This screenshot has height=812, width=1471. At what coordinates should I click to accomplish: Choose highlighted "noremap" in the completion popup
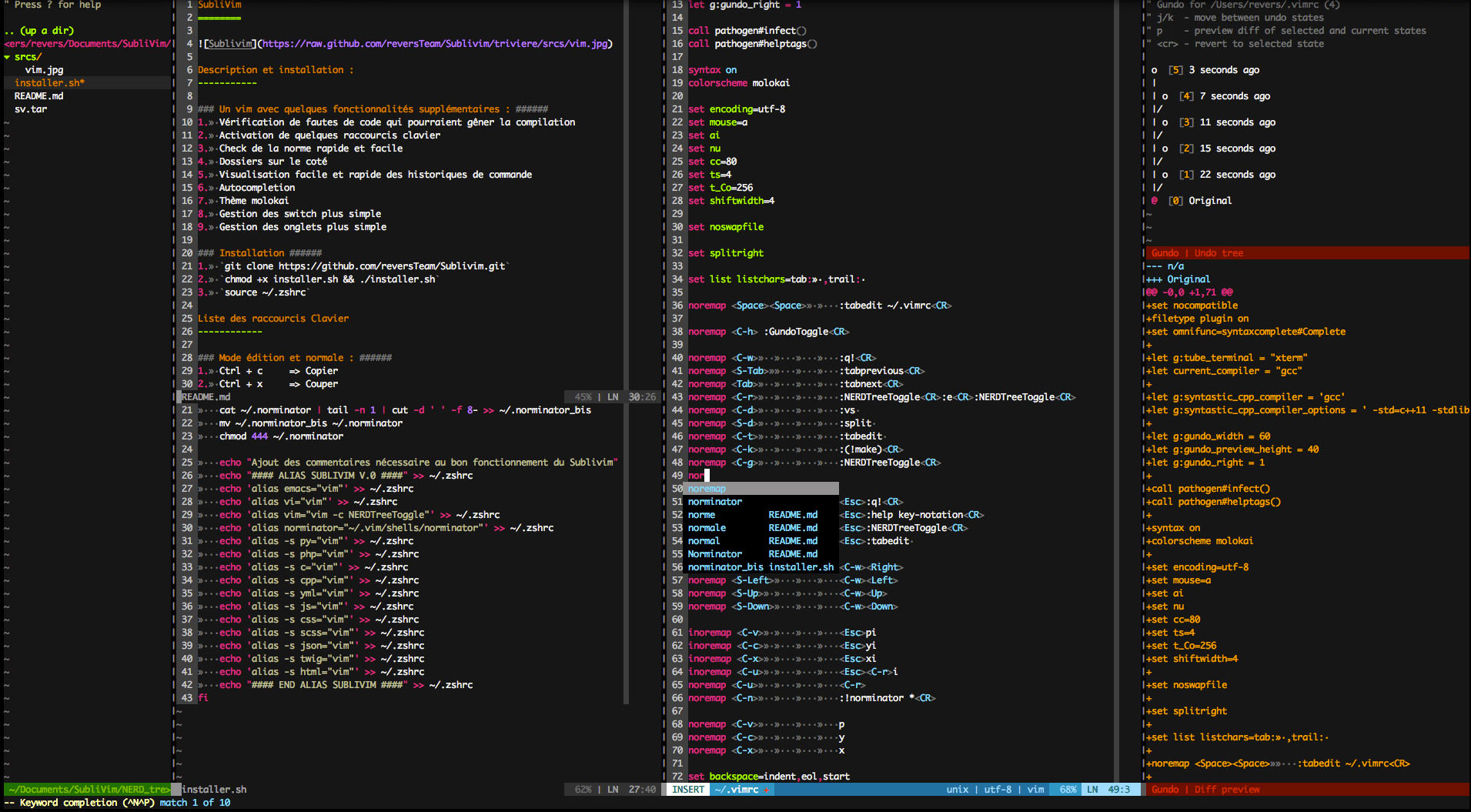tap(762, 489)
